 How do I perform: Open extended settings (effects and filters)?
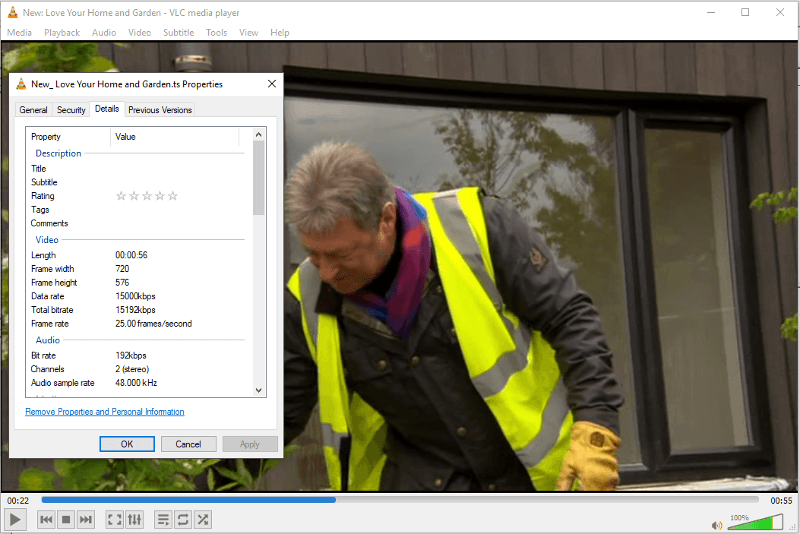pyautogui.click(x=134, y=520)
